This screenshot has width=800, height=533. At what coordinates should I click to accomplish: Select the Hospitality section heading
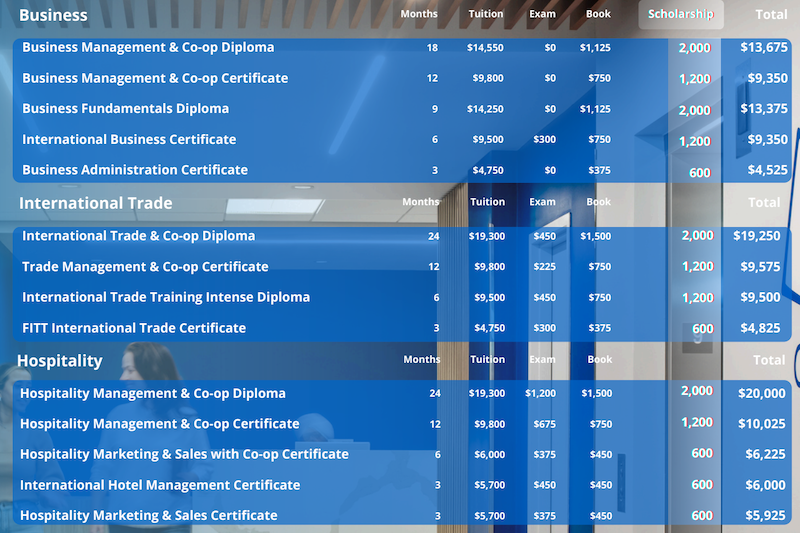(60, 361)
